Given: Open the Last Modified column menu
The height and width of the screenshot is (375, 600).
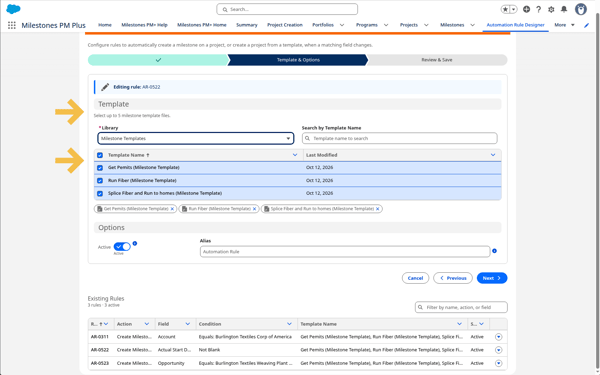Looking at the screenshot, I should 493,155.
